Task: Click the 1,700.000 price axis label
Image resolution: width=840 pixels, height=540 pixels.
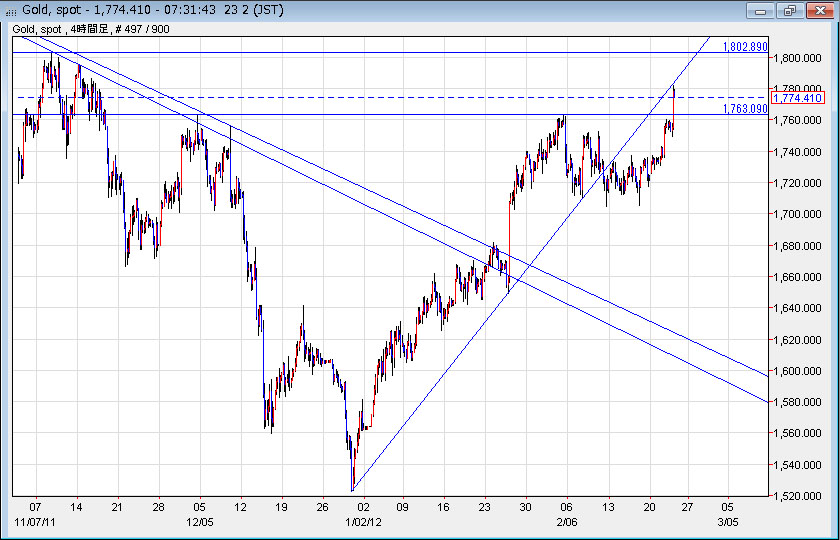Action: pyautogui.click(x=801, y=214)
